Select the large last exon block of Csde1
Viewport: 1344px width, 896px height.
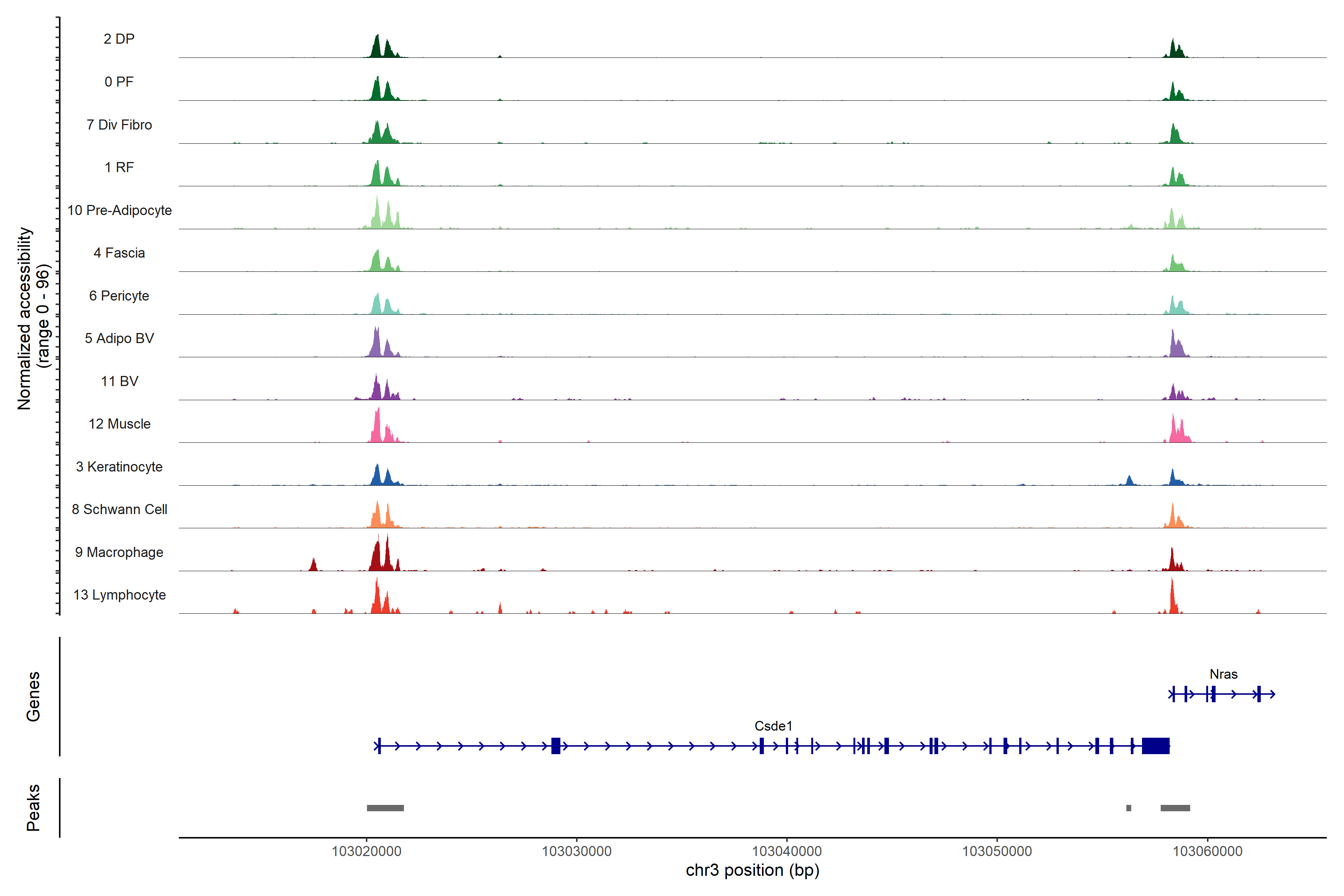[1155, 746]
